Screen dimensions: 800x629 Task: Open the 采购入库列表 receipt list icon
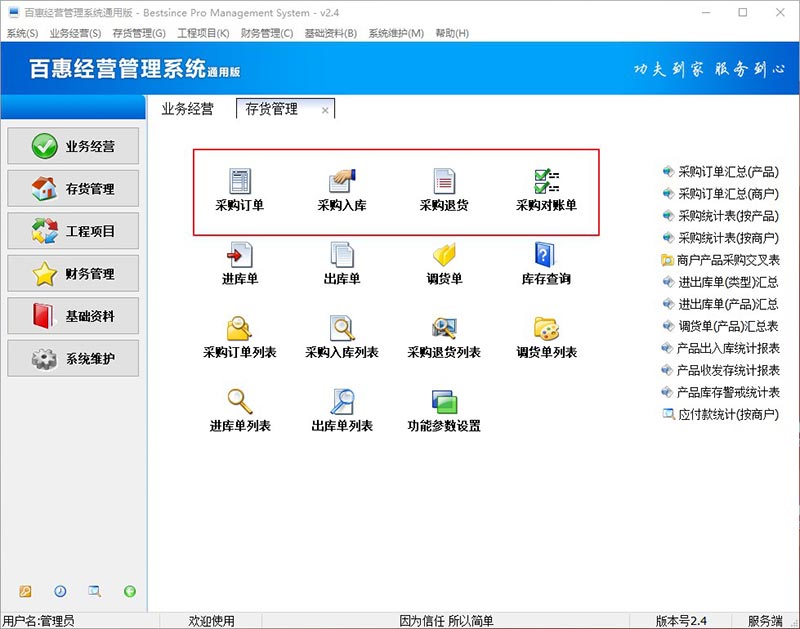coord(342,337)
